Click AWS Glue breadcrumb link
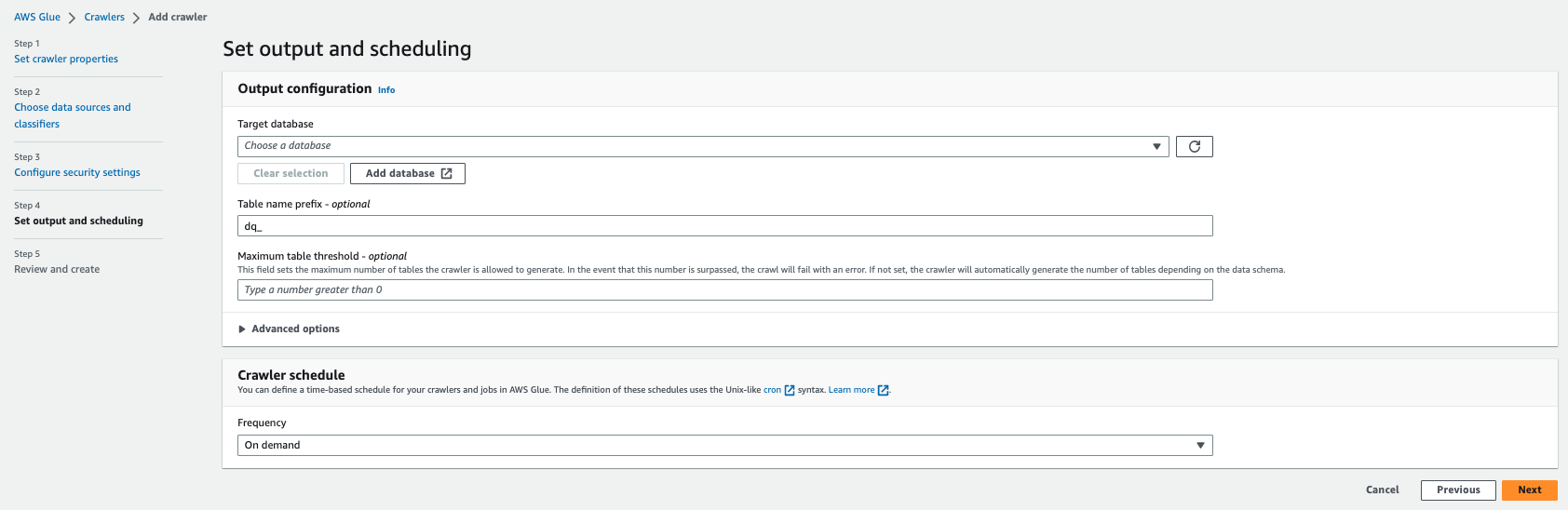This screenshot has width=1568, height=510. click(x=37, y=17)
